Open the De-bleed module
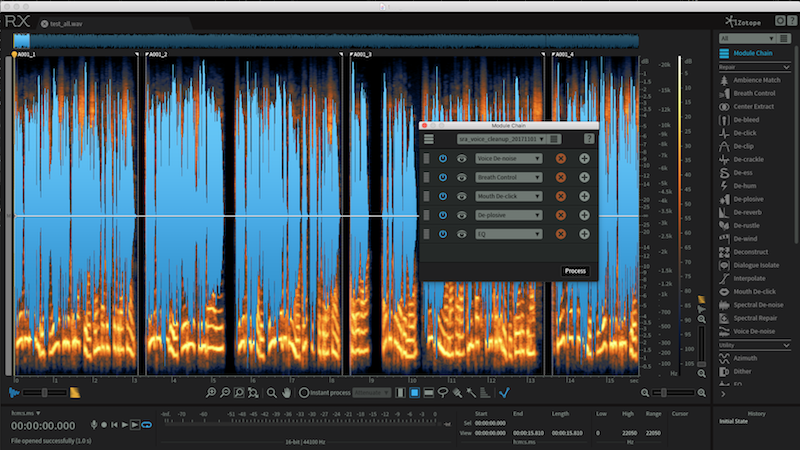 coord(739,120)
